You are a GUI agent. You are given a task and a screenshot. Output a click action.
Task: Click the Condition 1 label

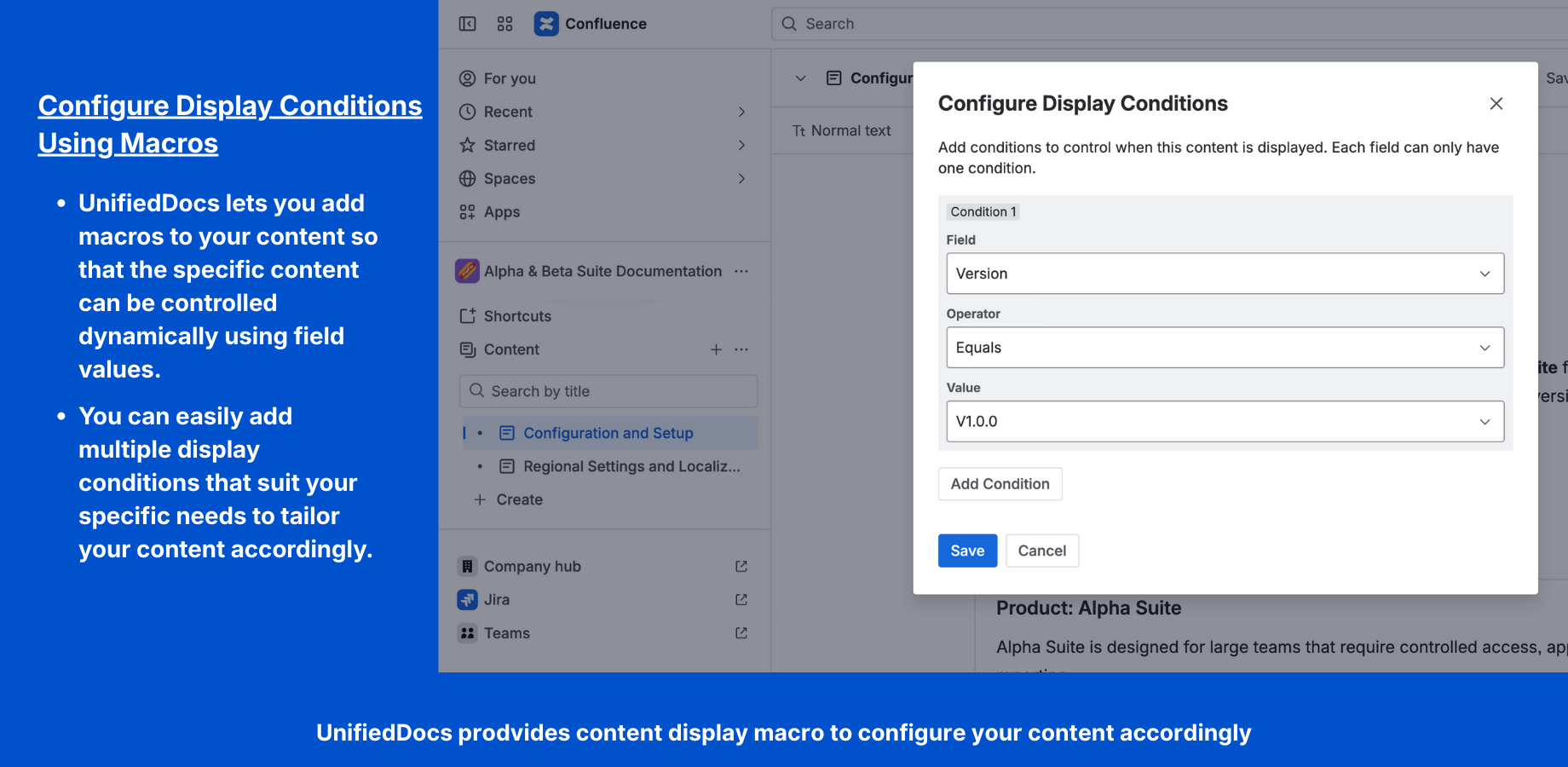(983, 211)
